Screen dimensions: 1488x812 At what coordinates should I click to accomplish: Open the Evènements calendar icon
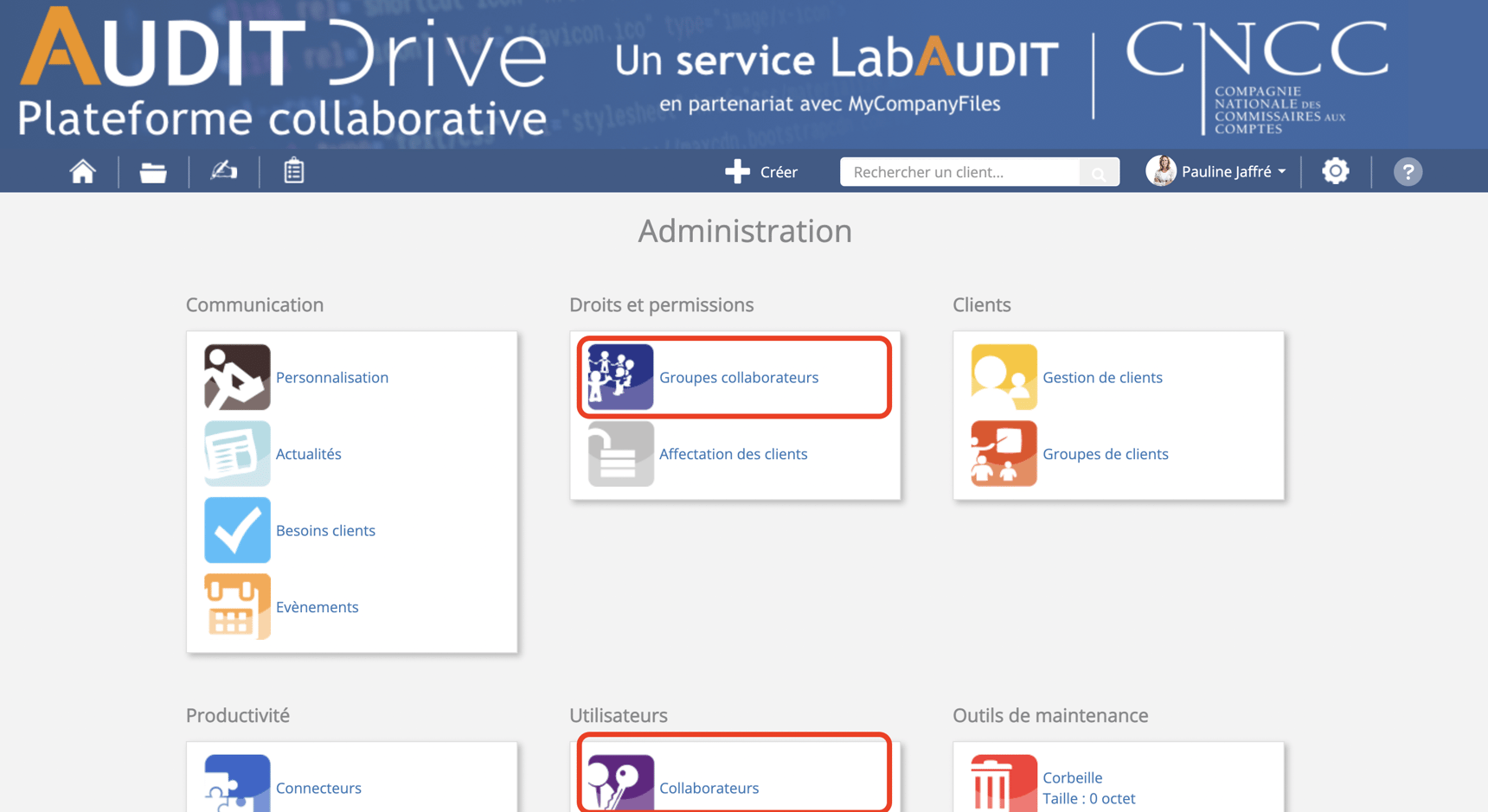(x=237, y=606)
